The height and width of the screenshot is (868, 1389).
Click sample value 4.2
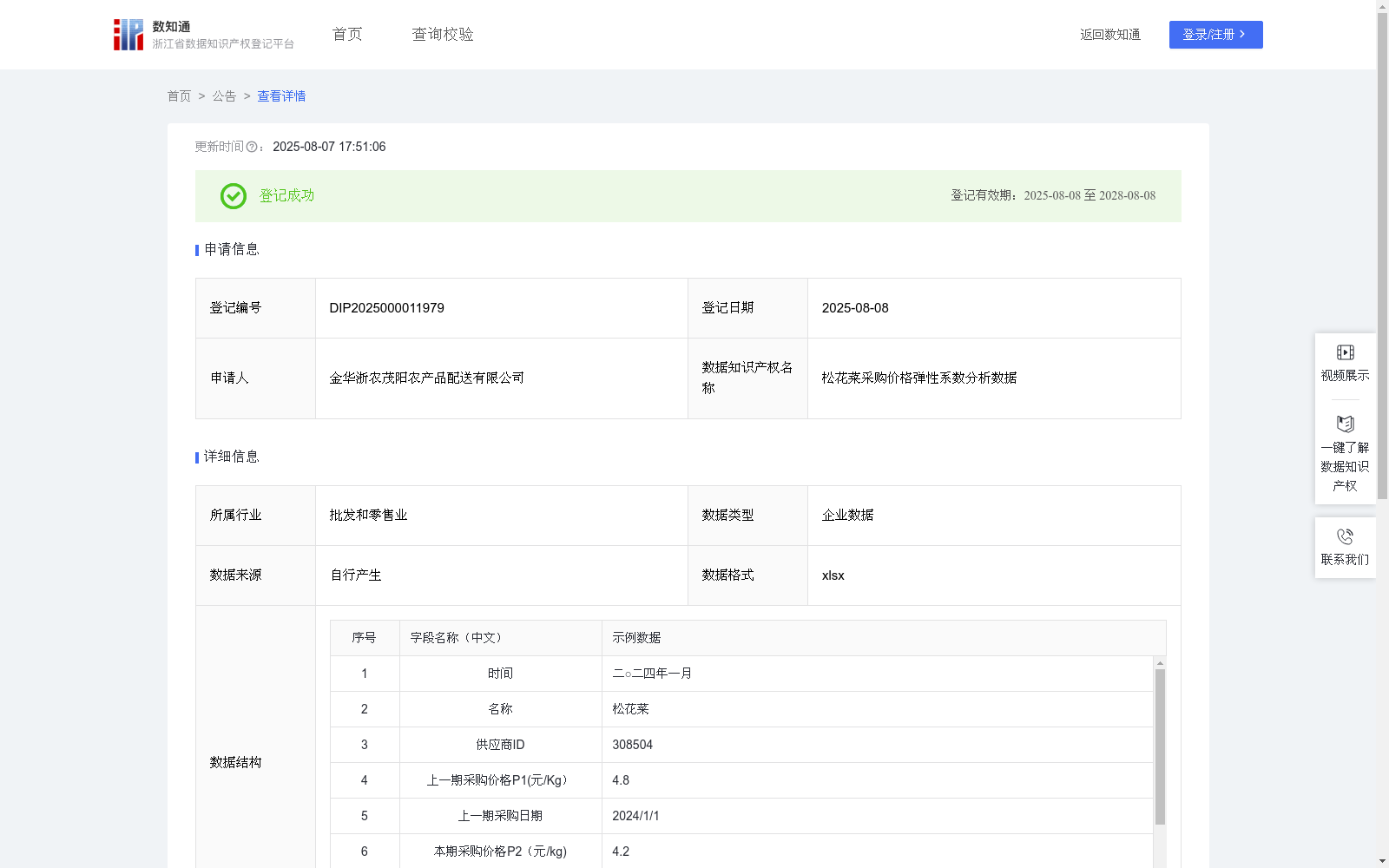coord(621,852)
